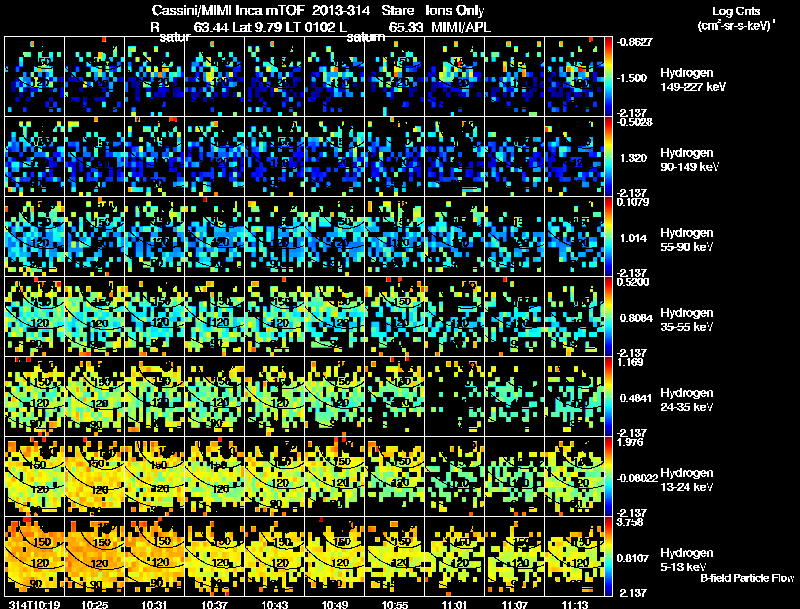Click the 'Hydrogen 24-35 keV' row label
800x609 pixels.
687,400
